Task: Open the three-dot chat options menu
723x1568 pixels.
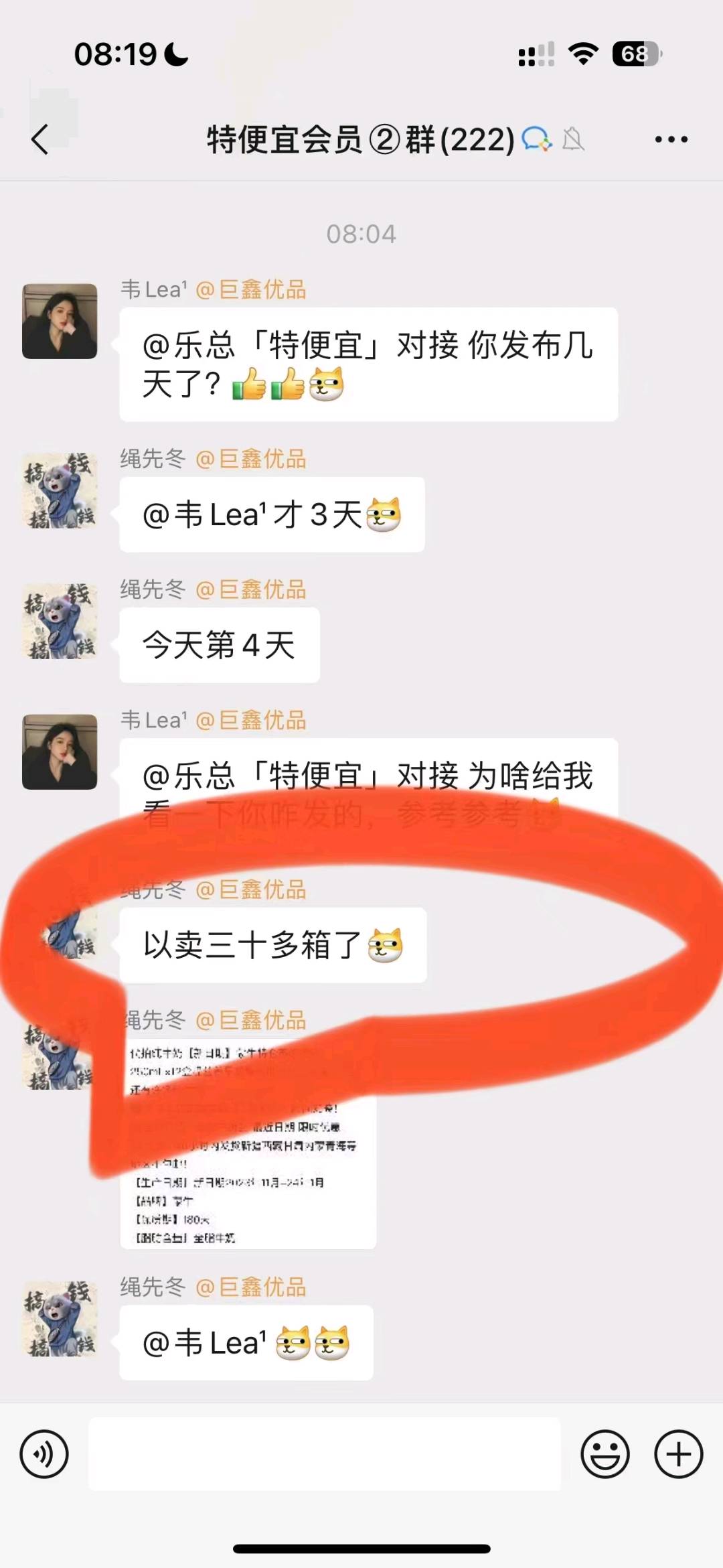Action: pos(671,139)
